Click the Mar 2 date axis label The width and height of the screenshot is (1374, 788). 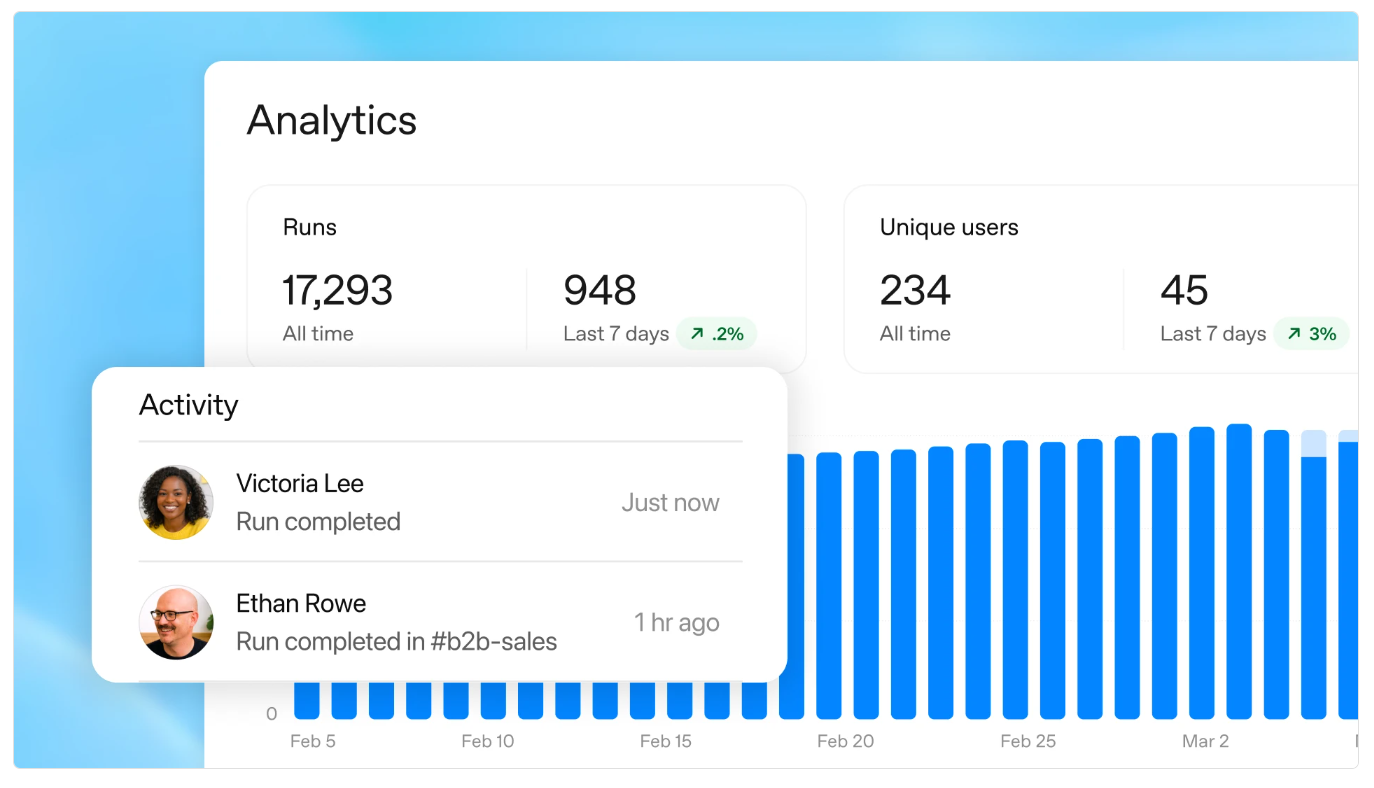1205,742
